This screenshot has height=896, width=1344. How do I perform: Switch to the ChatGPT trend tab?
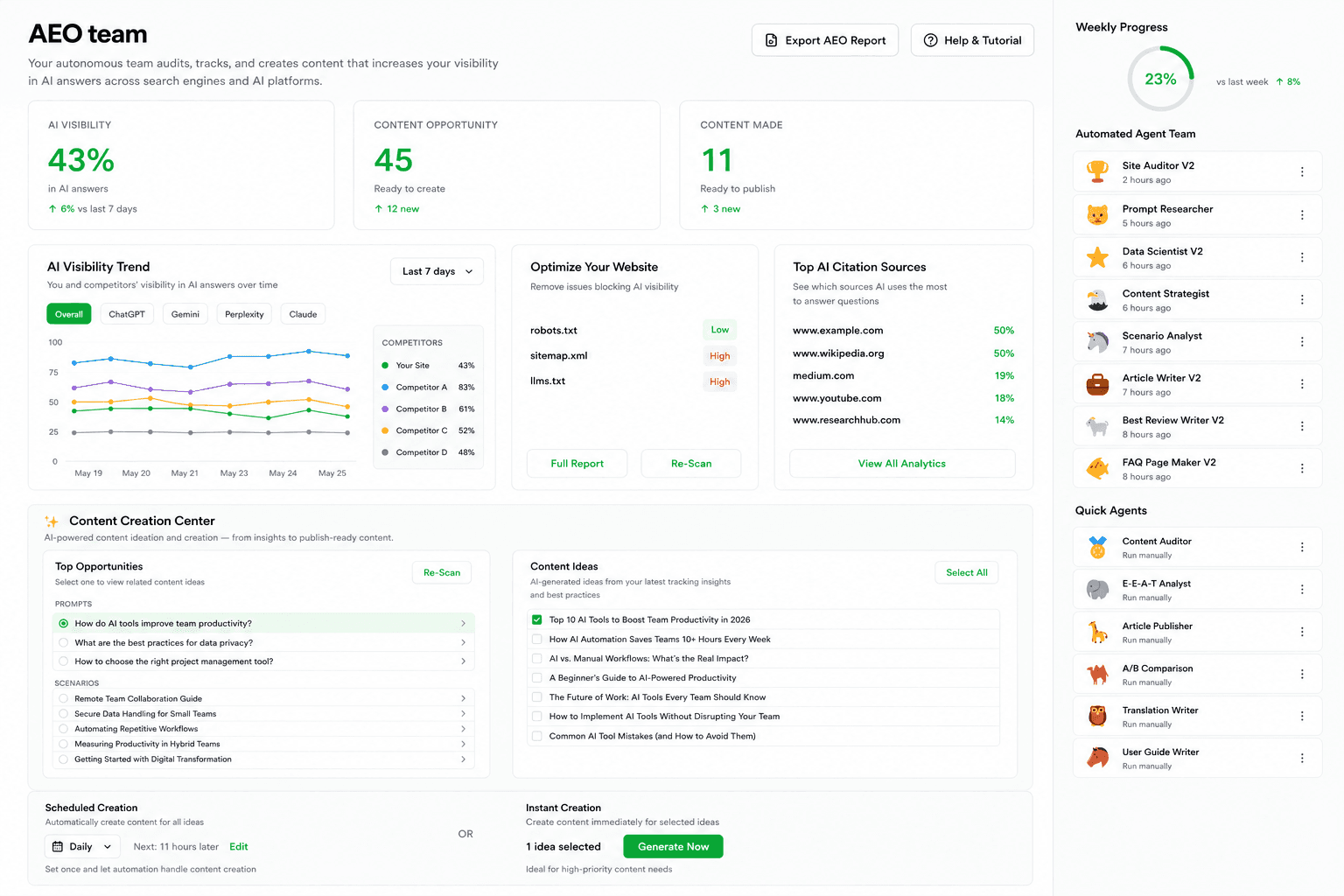point(127,314)
